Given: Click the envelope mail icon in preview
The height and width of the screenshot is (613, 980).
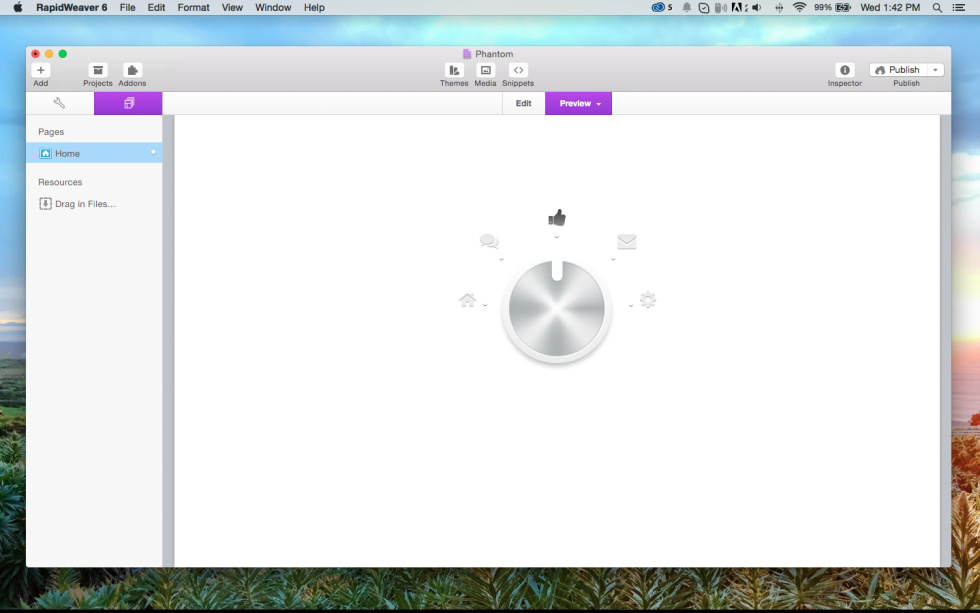Looking at the screenshot, I should pos(626,241).
